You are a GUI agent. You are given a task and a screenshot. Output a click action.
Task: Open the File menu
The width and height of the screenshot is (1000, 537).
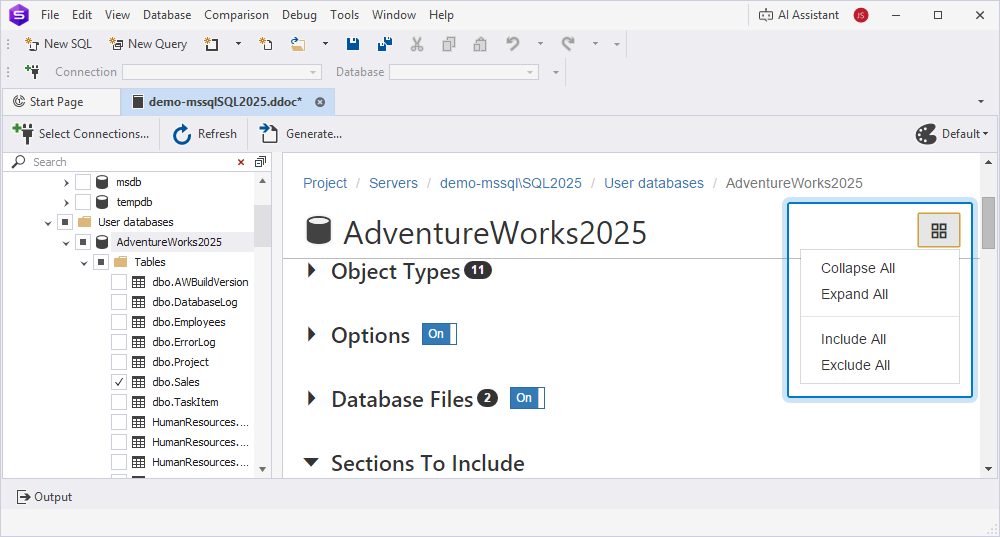point(50,15)
